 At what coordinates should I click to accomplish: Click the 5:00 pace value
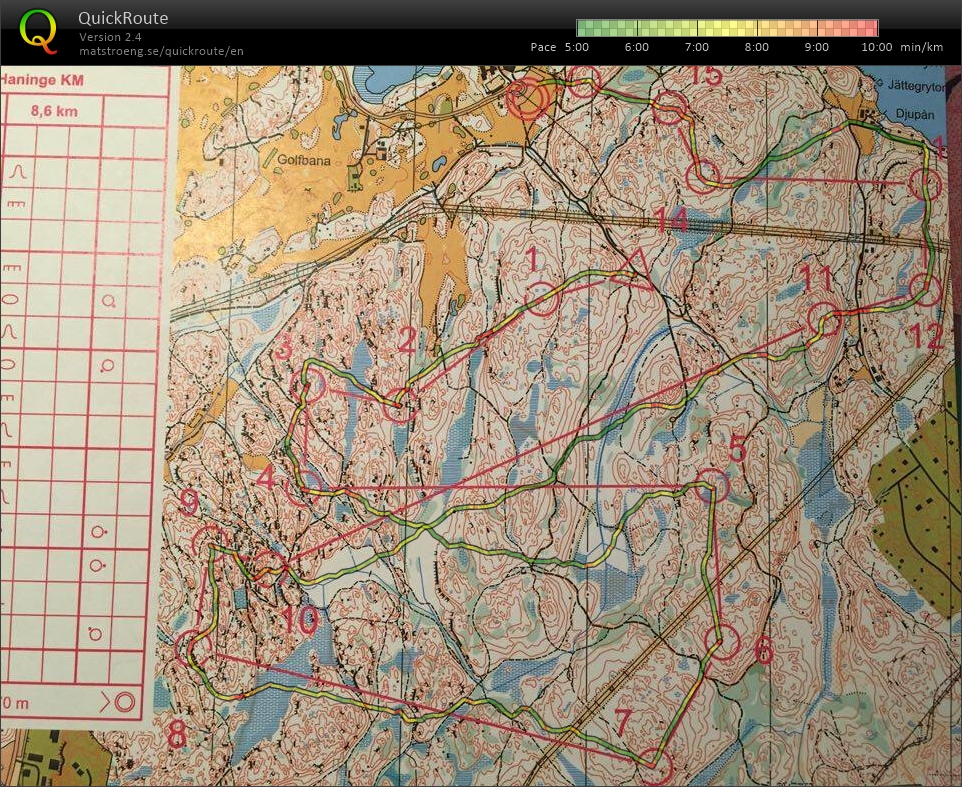coord(577,47)
